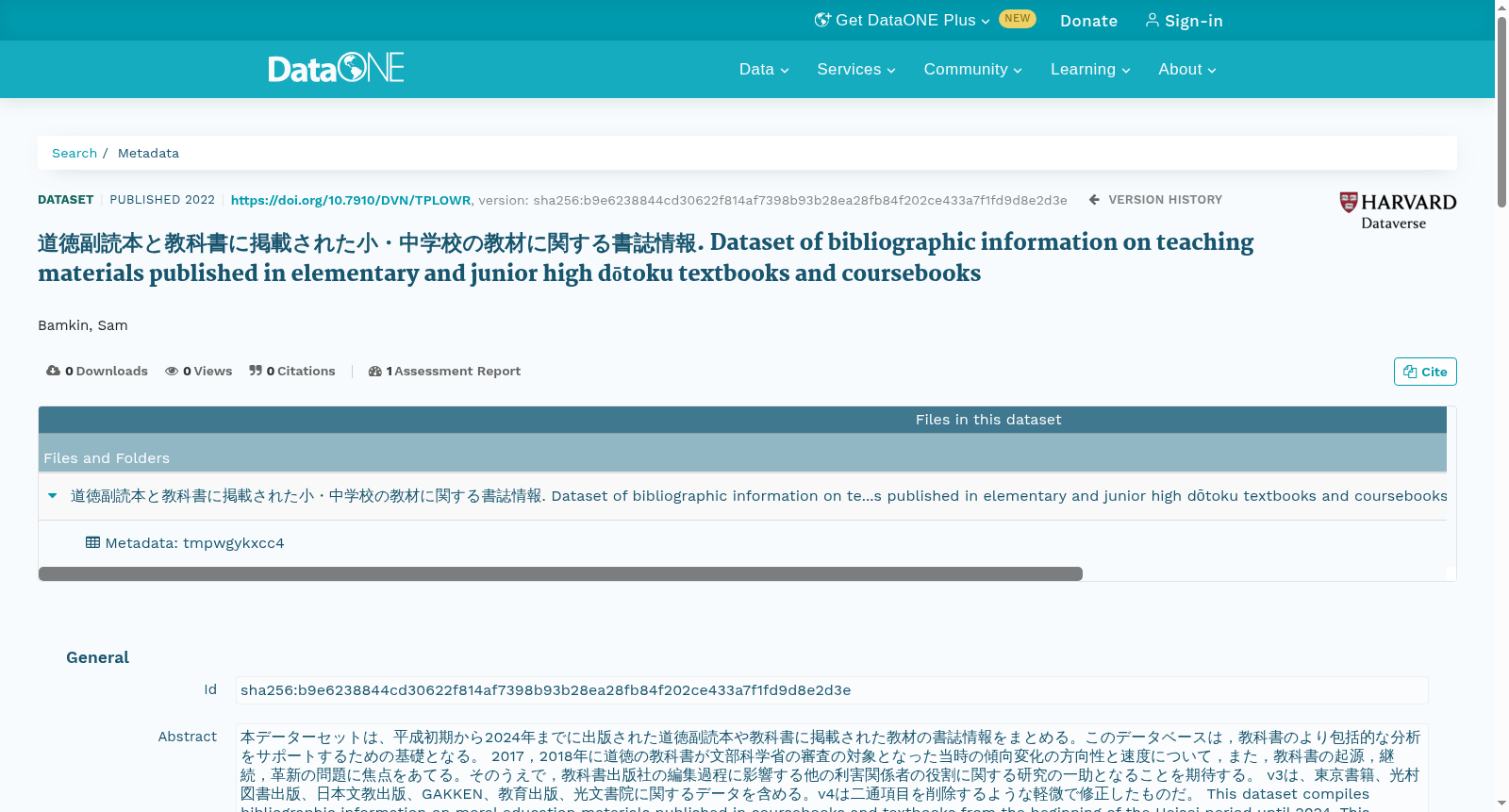
Task: Click the Donate link
Action: click(1088, 21)
